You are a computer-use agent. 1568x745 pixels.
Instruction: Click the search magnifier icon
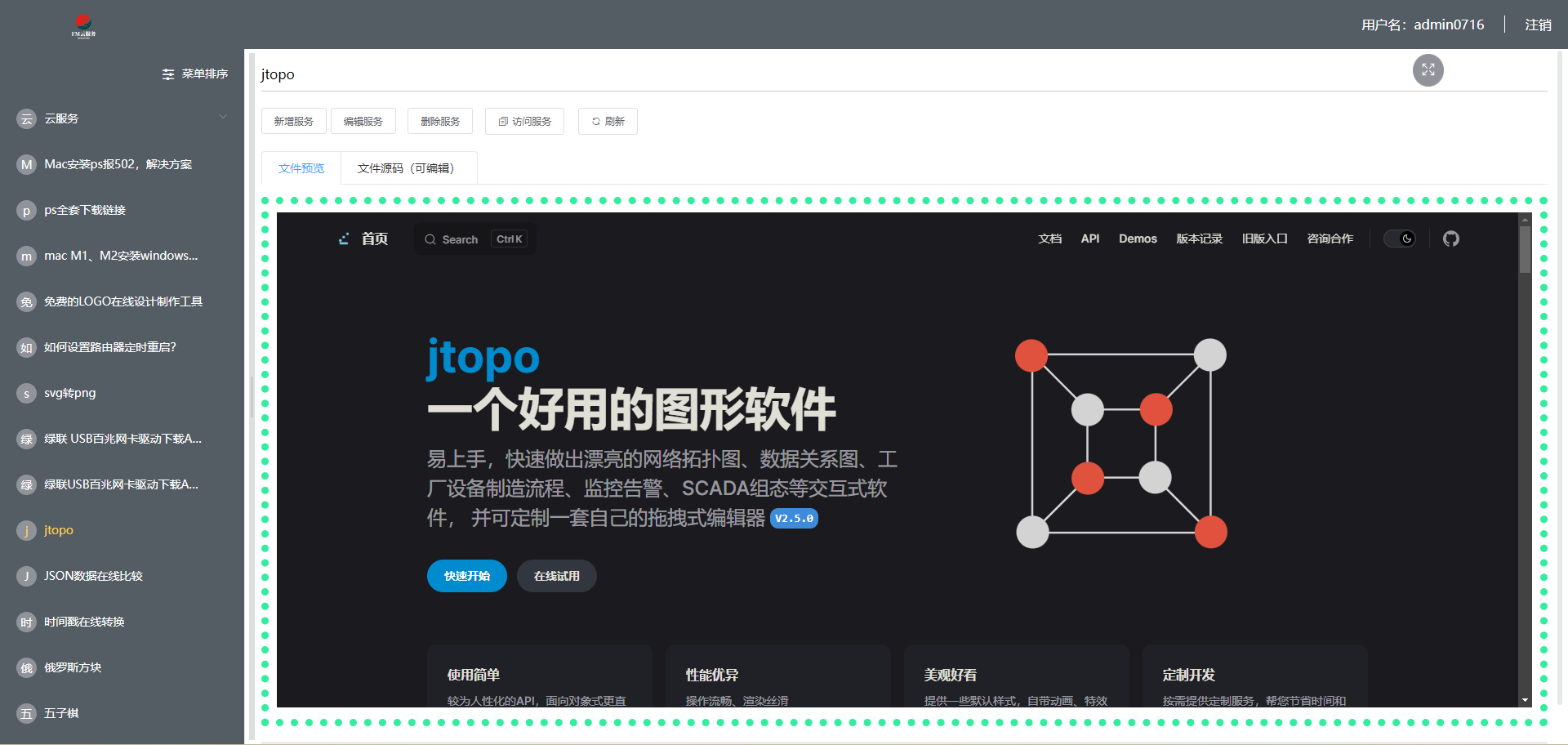pyautogui.click(x=430, y=239)
